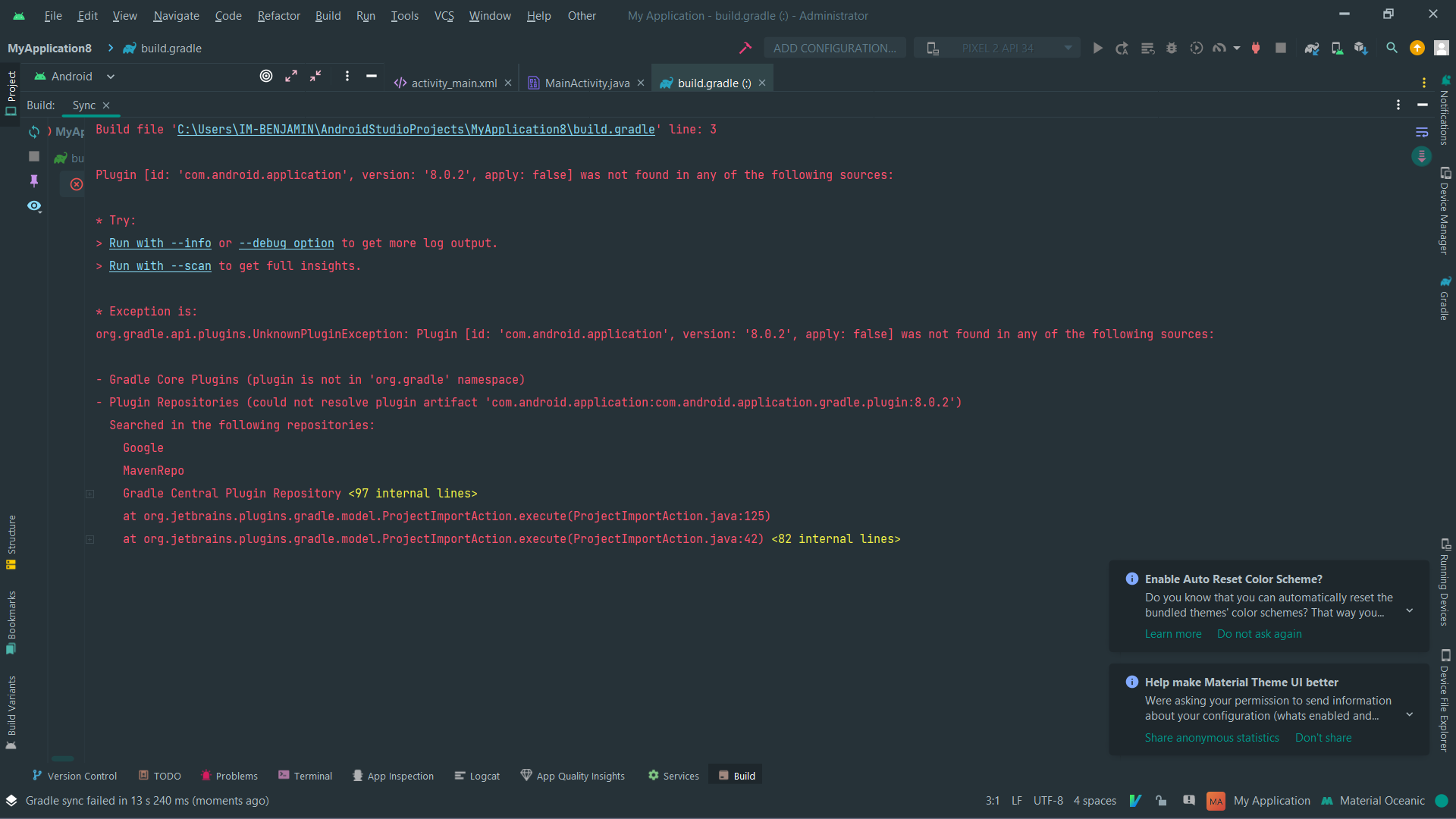Click the Don't share link
Screen dimensions: 1456x819
(1323, 738)
